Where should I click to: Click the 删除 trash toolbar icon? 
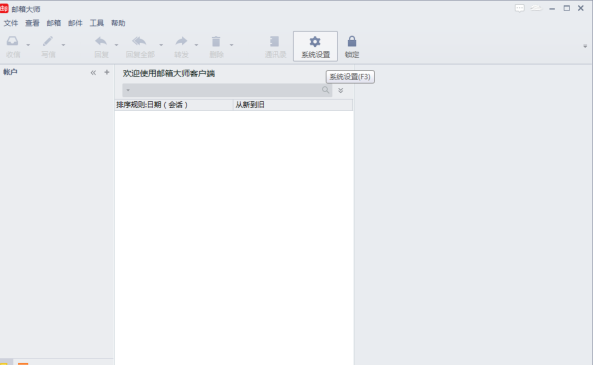tap(216, 41)
